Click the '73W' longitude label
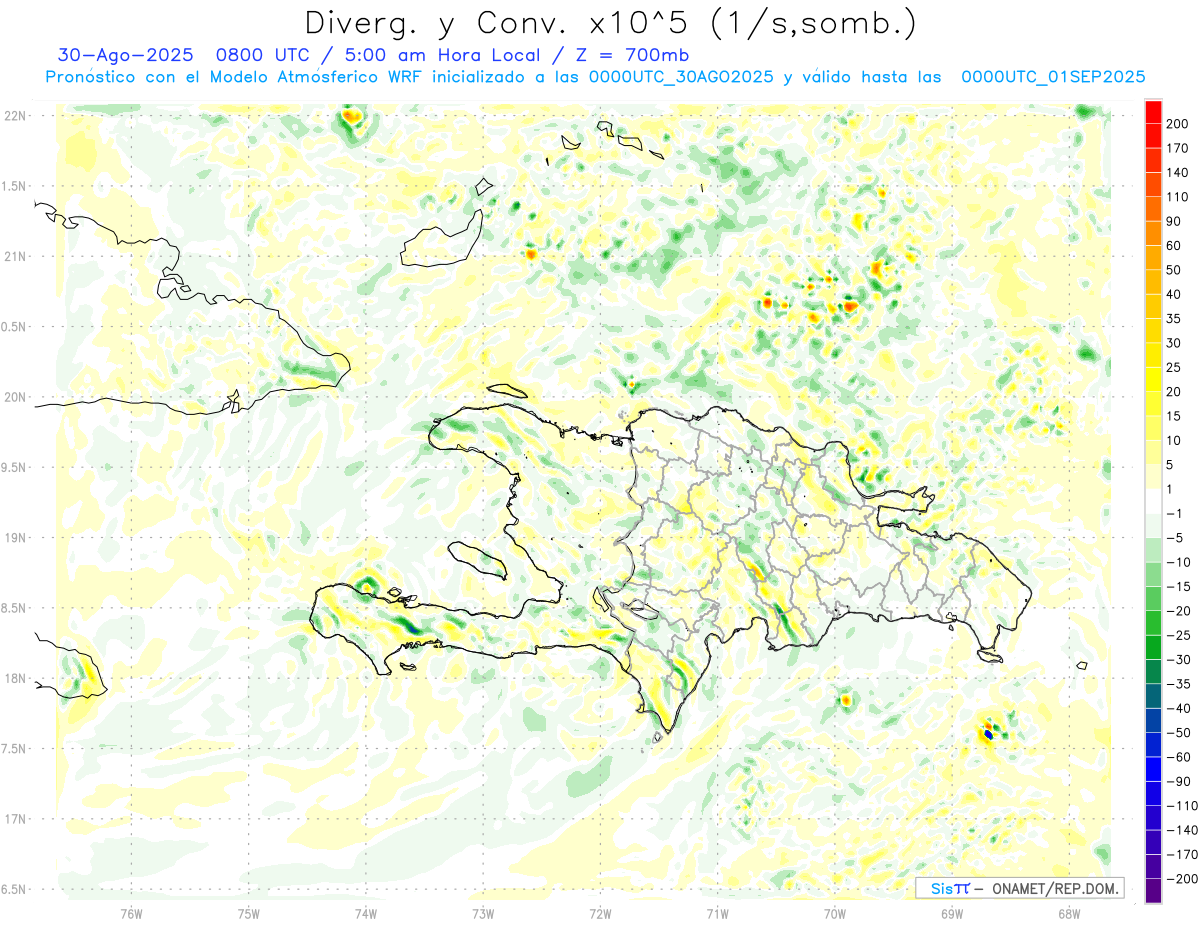 [x=483, y=913]
